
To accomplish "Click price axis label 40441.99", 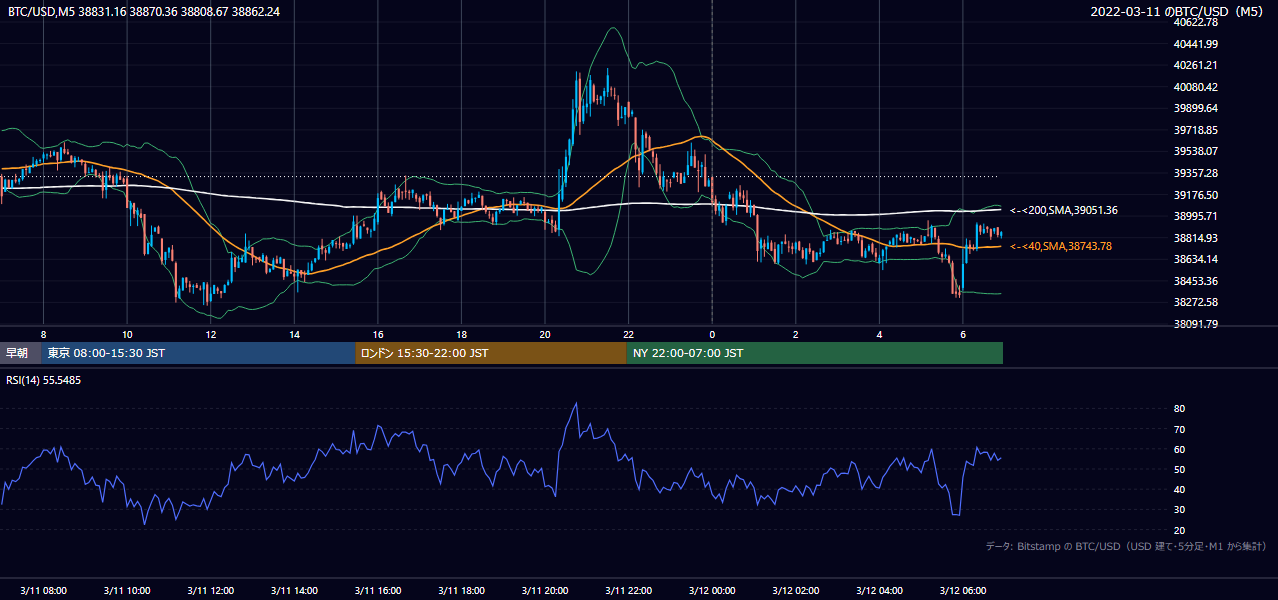I will 1197,44.
